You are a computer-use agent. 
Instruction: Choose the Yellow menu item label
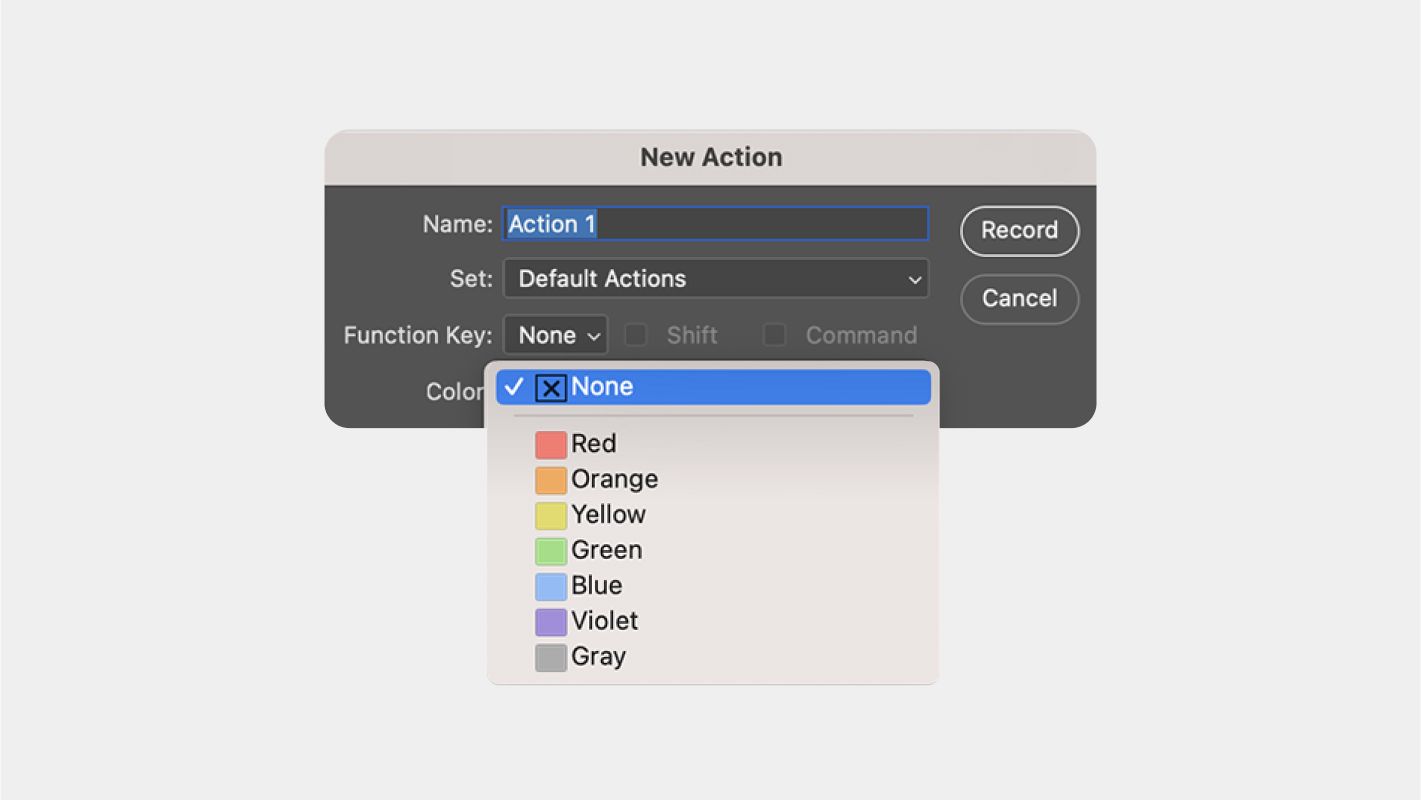[x=609, y=515]
